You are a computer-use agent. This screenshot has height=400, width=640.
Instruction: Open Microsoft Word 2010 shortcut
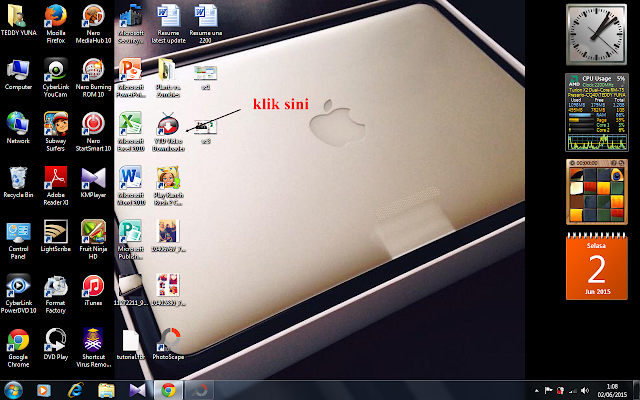[131, 185]
